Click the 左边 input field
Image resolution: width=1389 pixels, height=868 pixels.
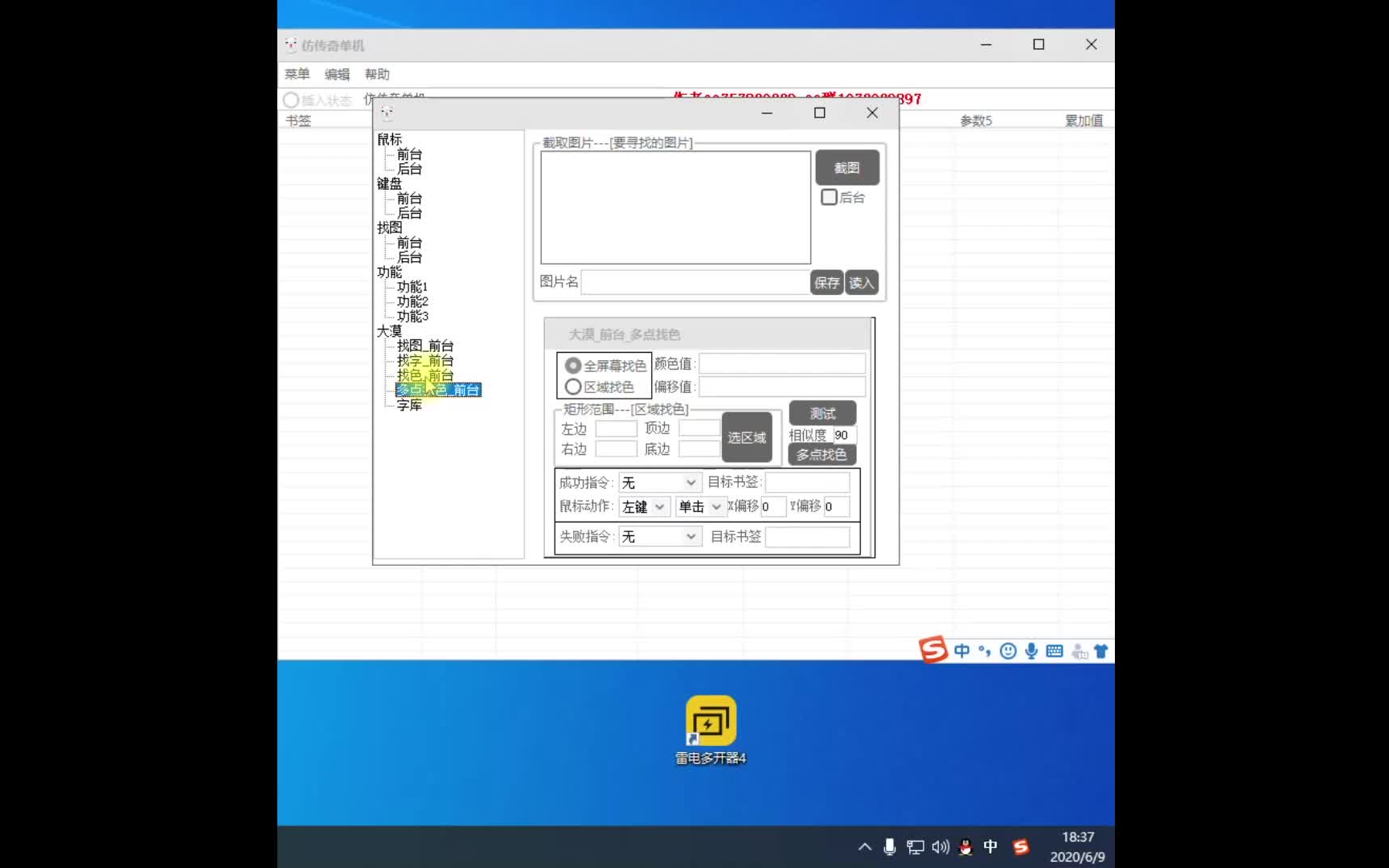coord(617,428)
